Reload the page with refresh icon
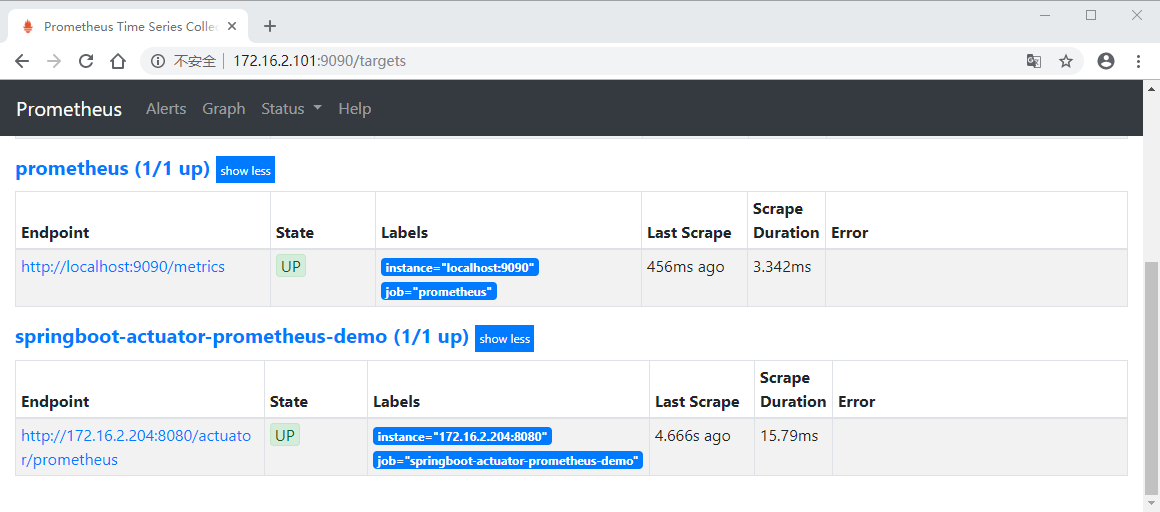The image size is (1160, 512). pos(86,61)
